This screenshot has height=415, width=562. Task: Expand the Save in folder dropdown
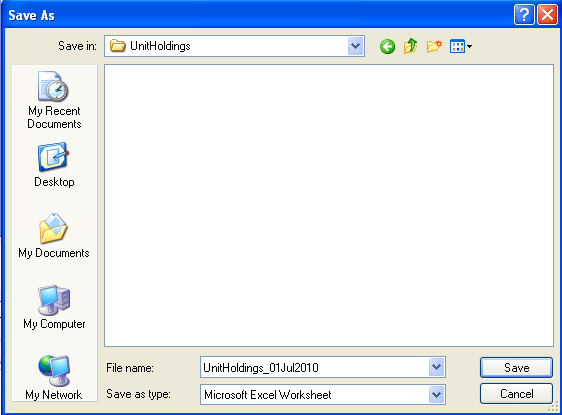[355, 46]
